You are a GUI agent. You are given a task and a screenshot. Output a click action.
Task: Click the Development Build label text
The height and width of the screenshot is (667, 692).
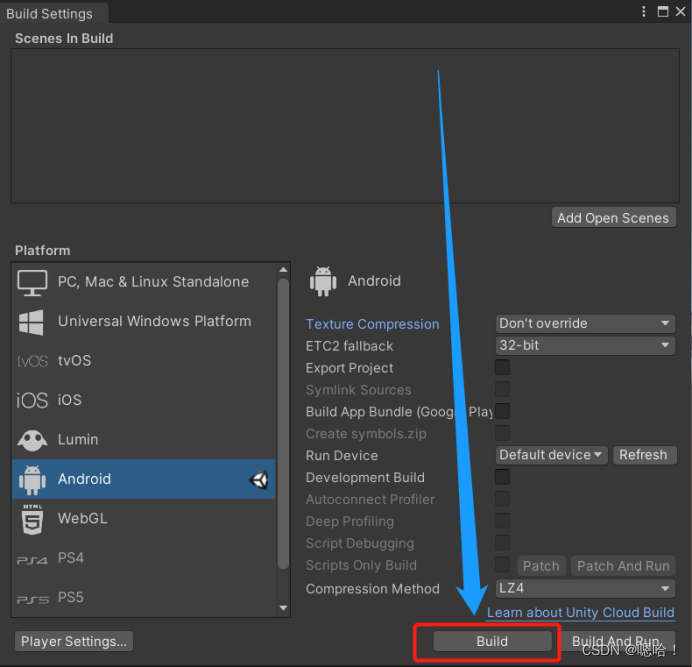coord(365,477)
